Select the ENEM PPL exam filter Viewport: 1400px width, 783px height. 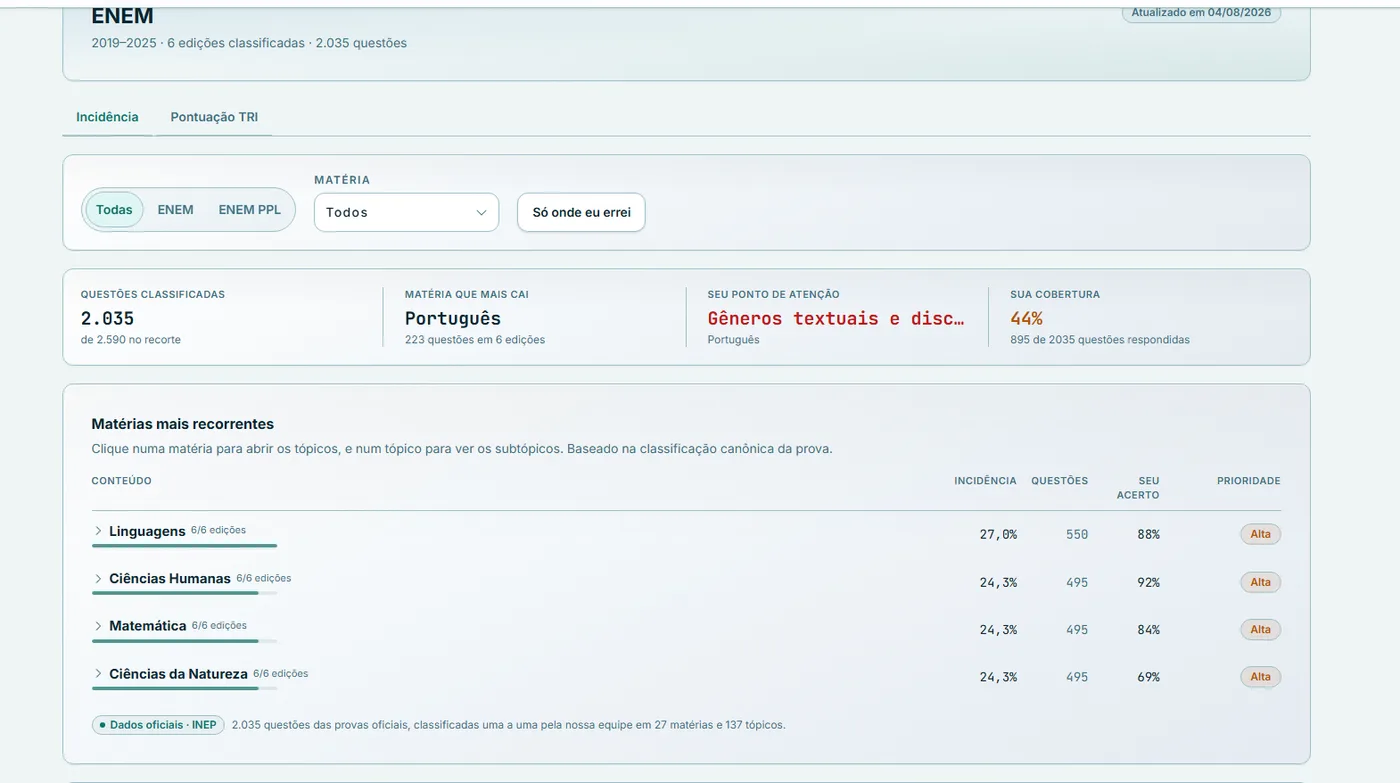(x=250, y=210)
